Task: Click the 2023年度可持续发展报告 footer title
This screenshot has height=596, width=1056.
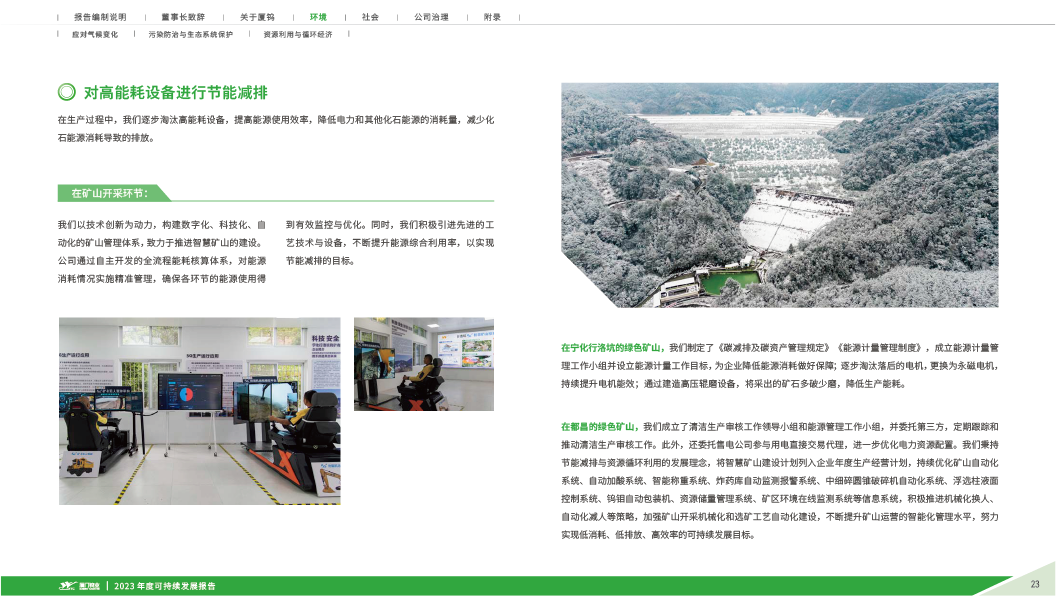Action: pyautogui.click(x=165, y=585)
